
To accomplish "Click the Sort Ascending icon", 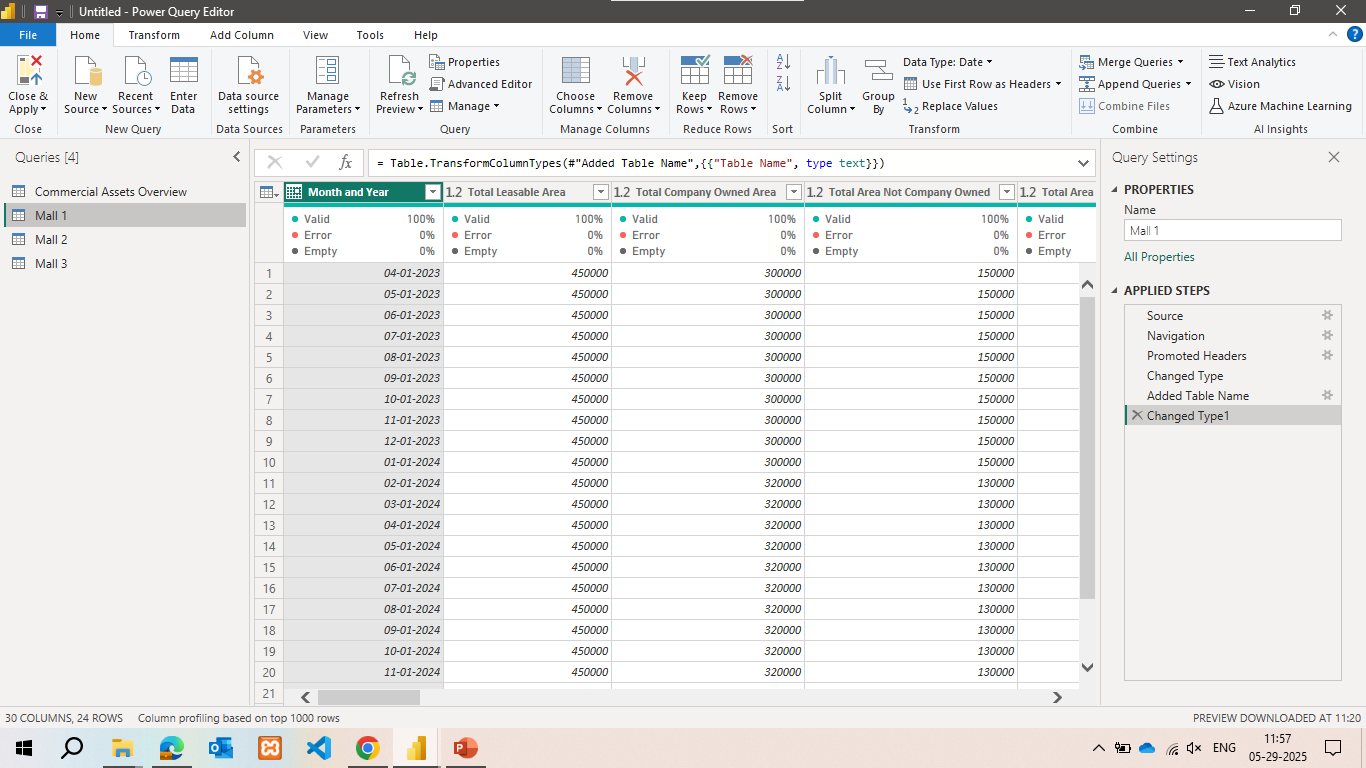I will click(x=783, y=62).
